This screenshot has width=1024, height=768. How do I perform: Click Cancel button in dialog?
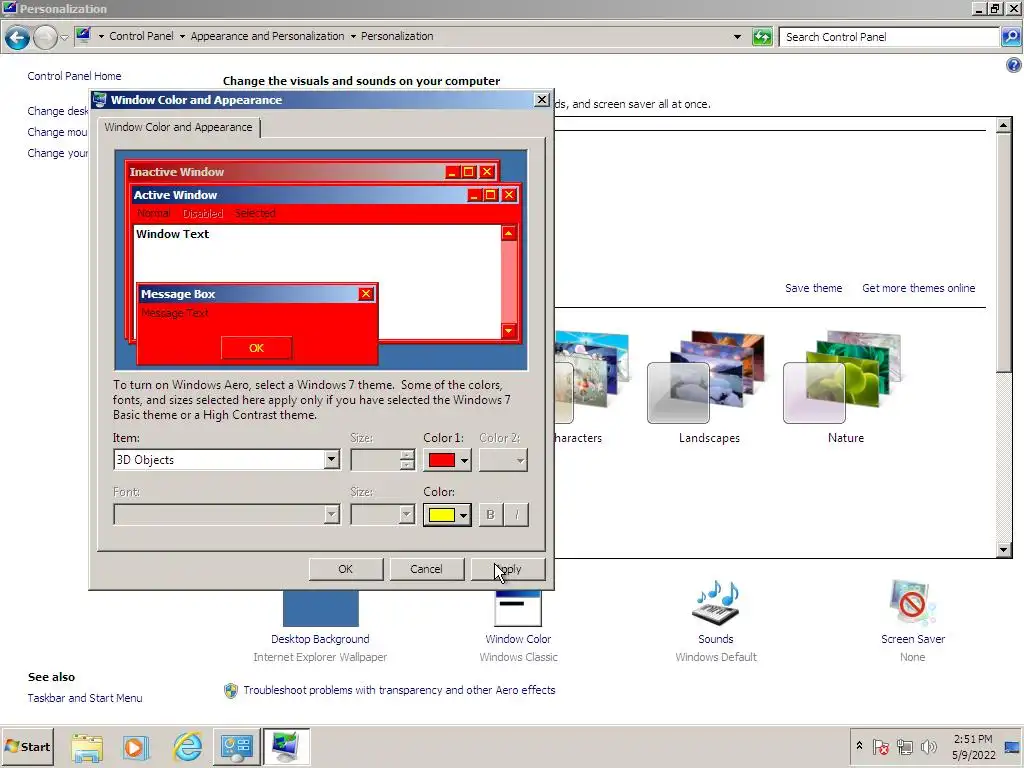coord(426,569)
